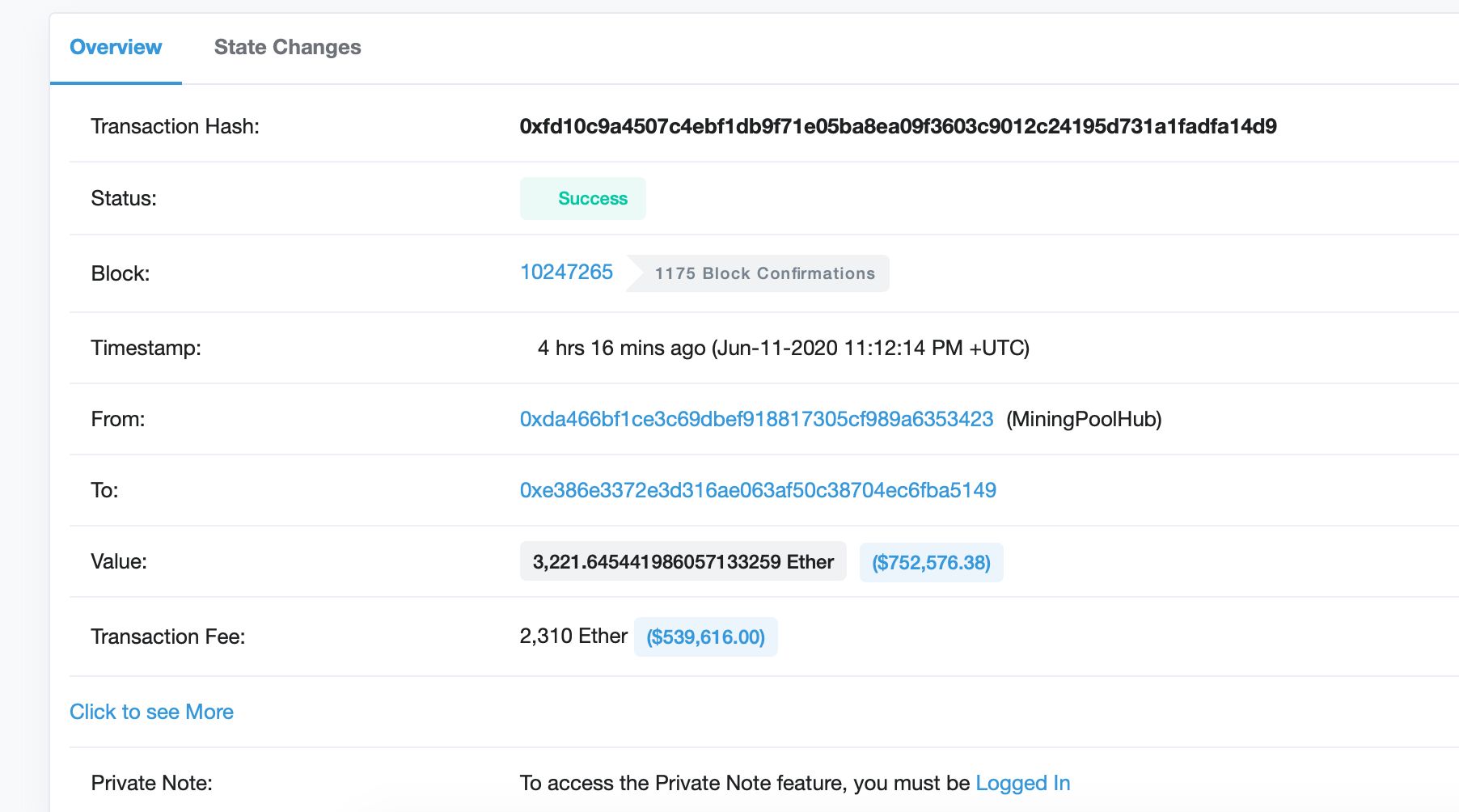Click the $539,616.00 fee price badge
The image size is (1459, 812).
coord(705,637)
